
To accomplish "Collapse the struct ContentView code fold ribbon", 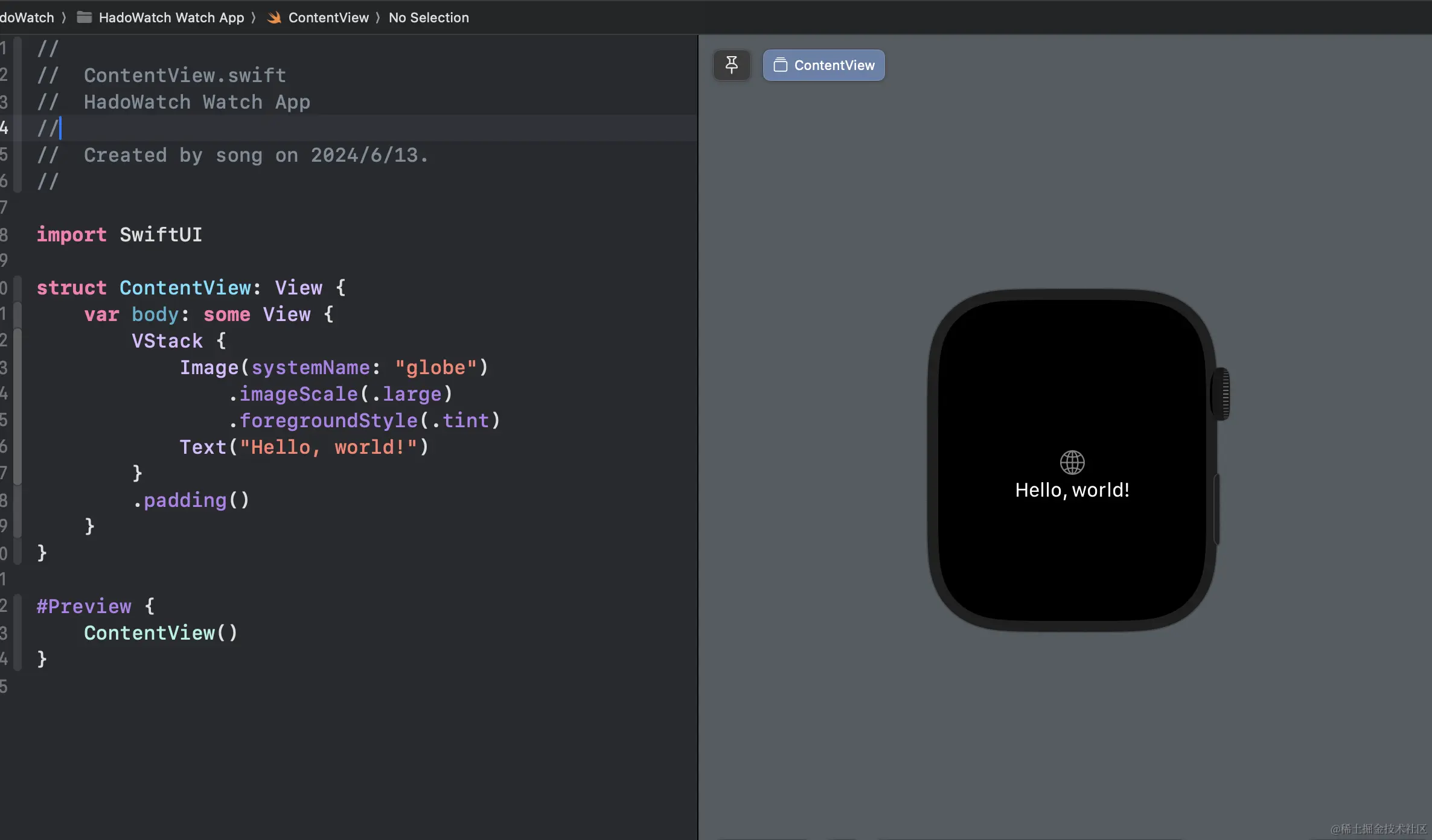I will (x=18, y=288).
